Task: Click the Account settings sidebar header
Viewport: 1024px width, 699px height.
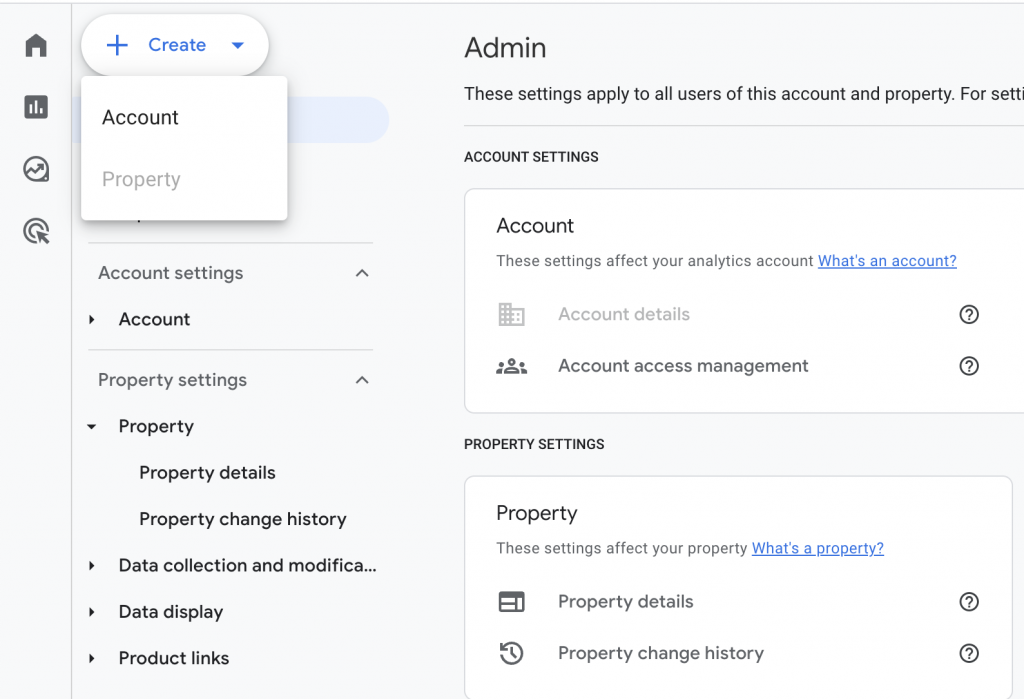Action: (170, 273)
